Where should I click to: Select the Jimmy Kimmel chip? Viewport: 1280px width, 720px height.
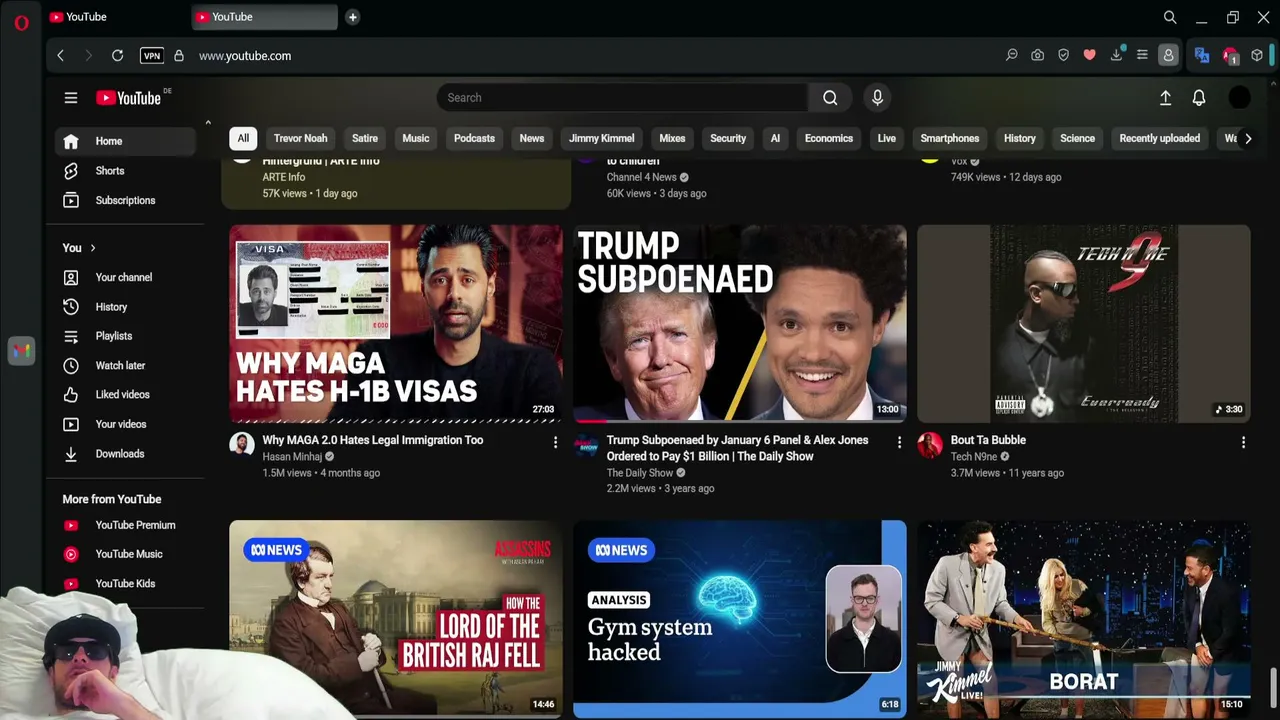(602, 138)
